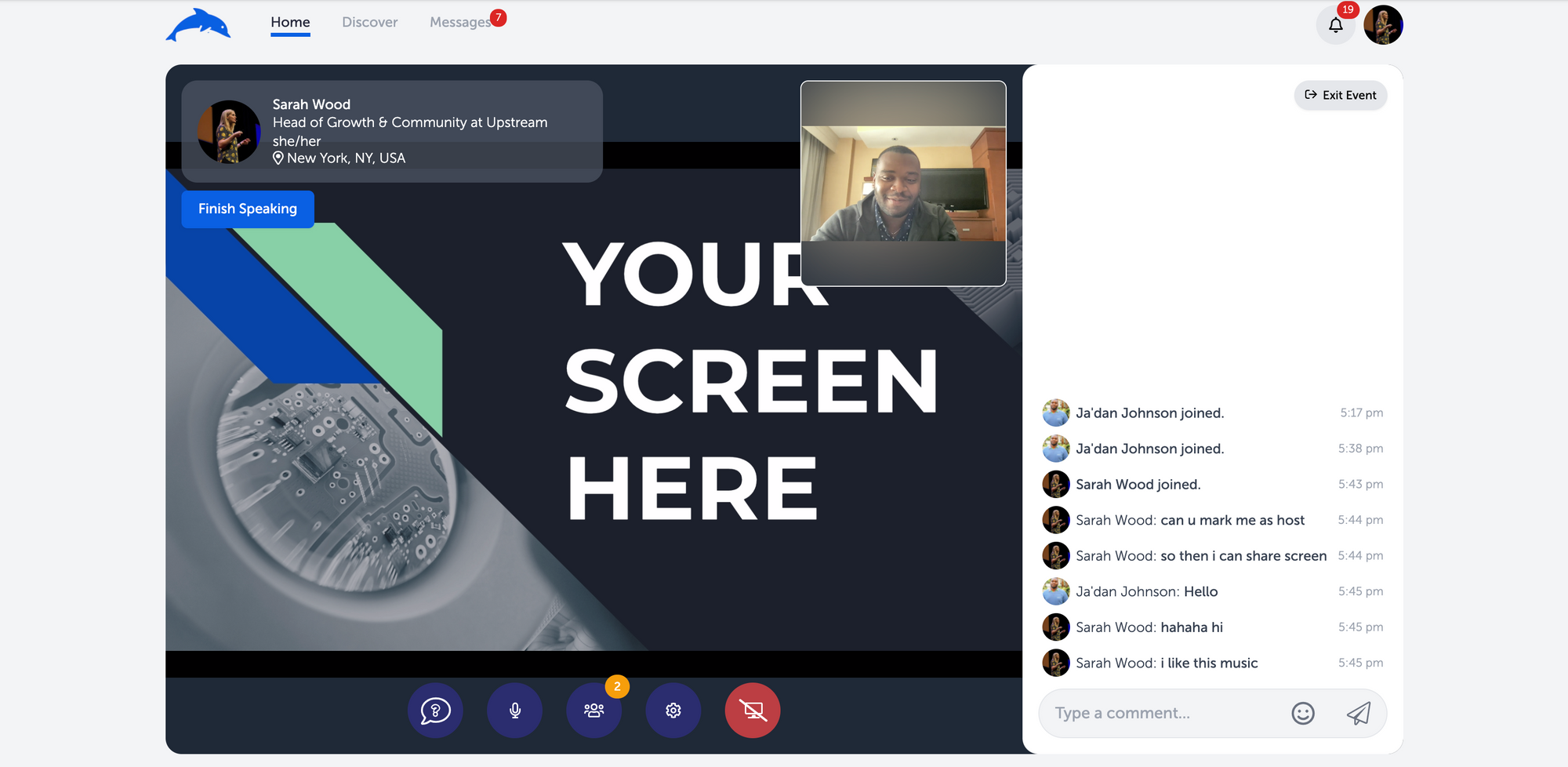Click the 7 unread messages badge
This screenshot has width=1568, height=767.
(498, 17)
